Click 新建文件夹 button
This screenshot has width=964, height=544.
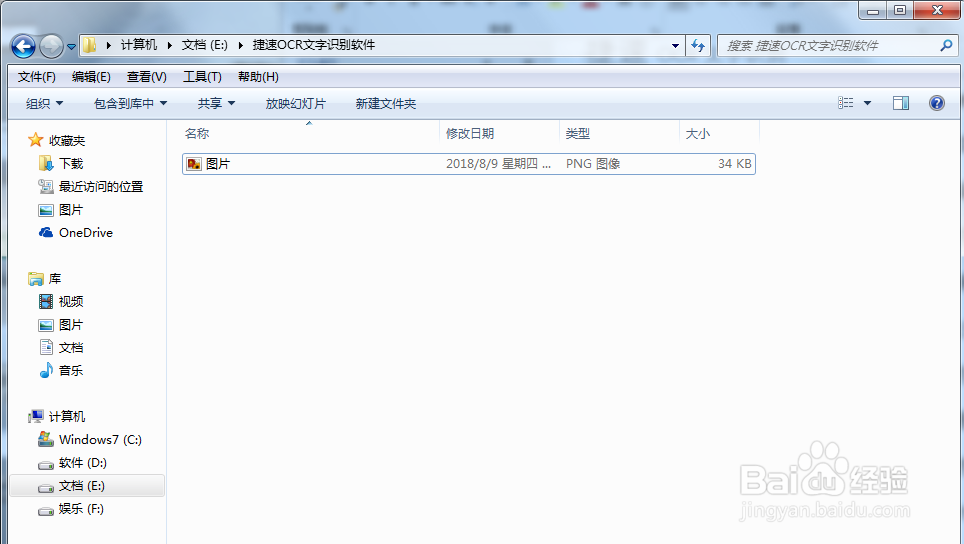pos(385,103)
